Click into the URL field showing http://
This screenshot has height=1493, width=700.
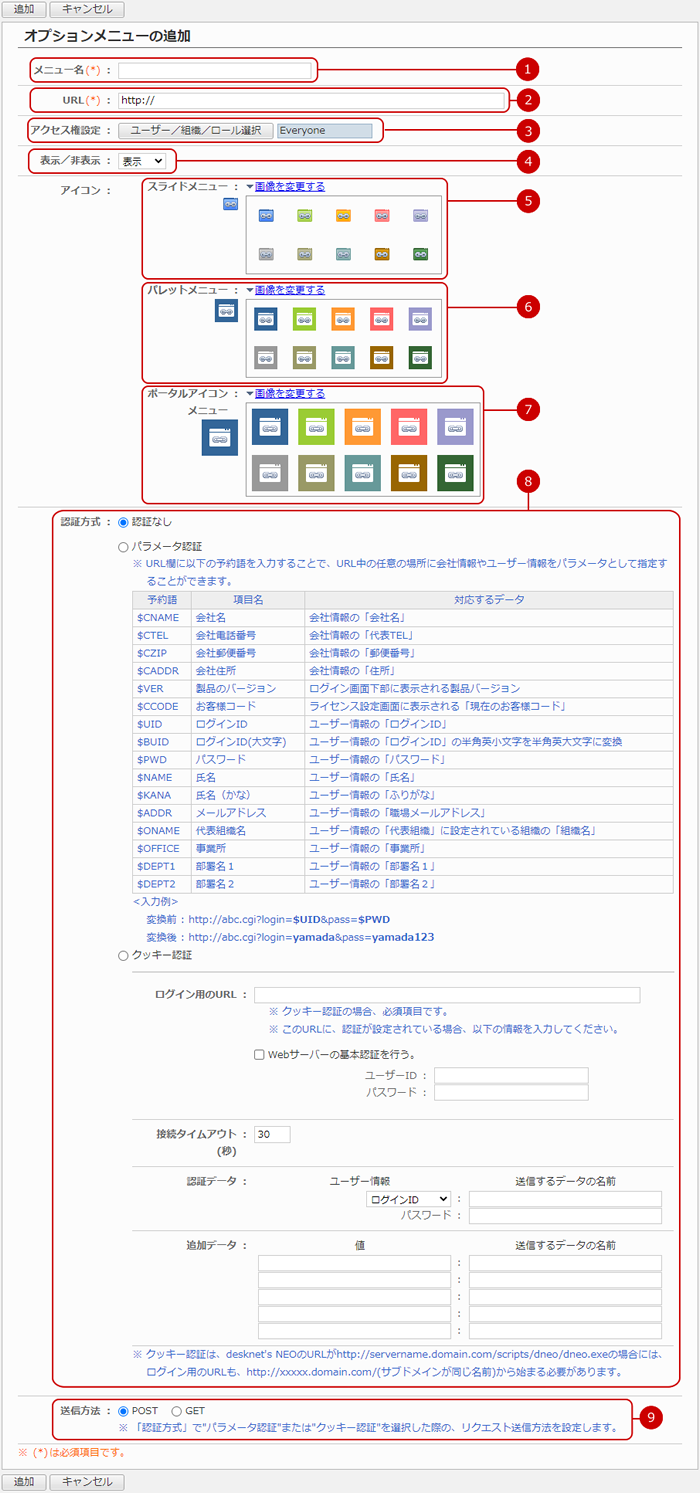click(312, 100)
